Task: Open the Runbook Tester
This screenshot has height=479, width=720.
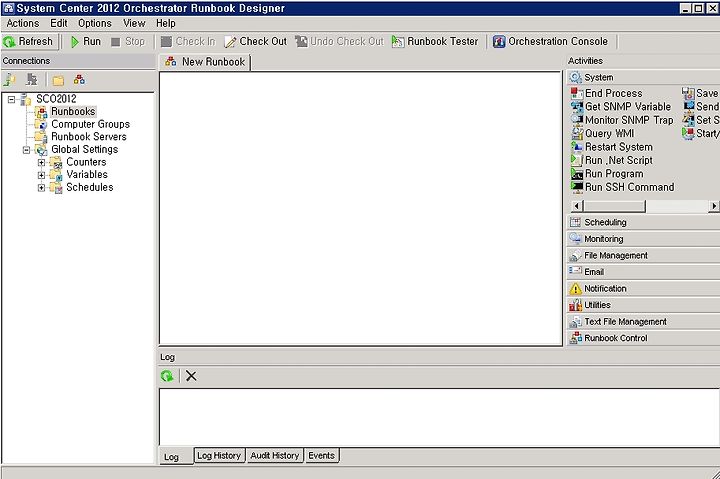Action: [435, 42]
